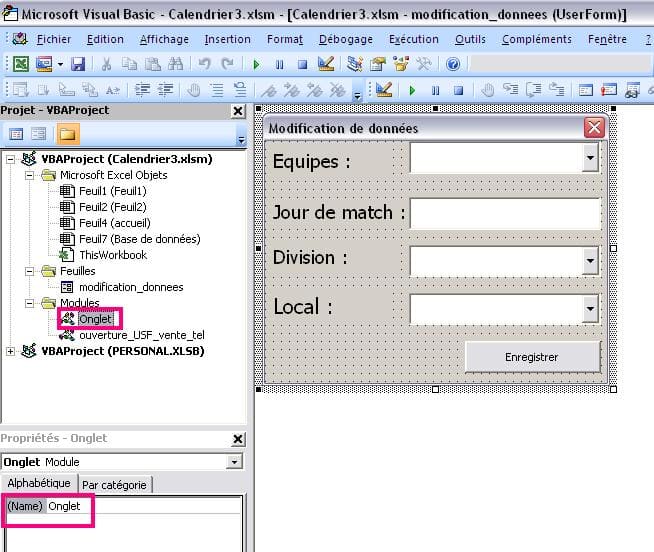The width and height of the screenshot is (654, 552).
Task: Open Find with the binoculars icon
Action: pos(176,64)
